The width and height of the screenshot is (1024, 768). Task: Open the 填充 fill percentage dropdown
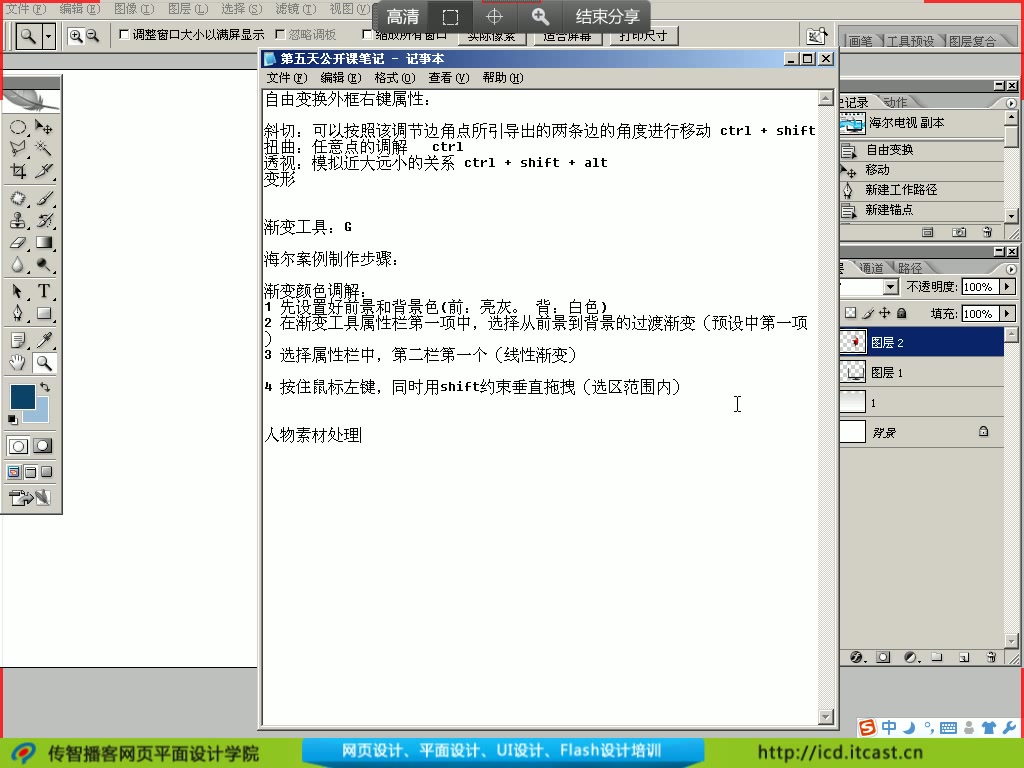pos(1007,314)
